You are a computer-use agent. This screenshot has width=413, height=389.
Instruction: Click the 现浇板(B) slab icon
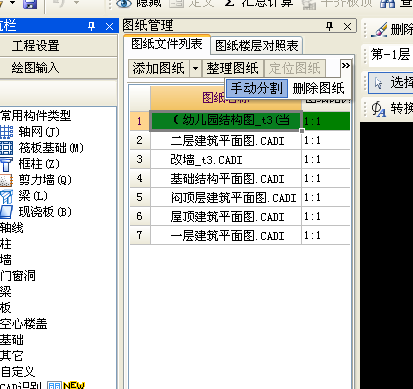click(x=6, y=212)
